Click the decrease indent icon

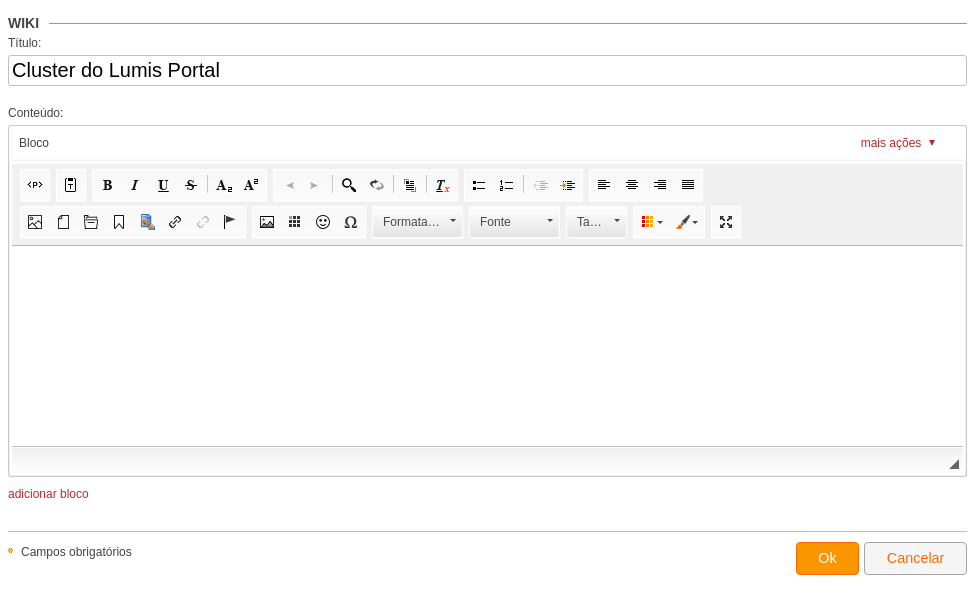point(540,185)
